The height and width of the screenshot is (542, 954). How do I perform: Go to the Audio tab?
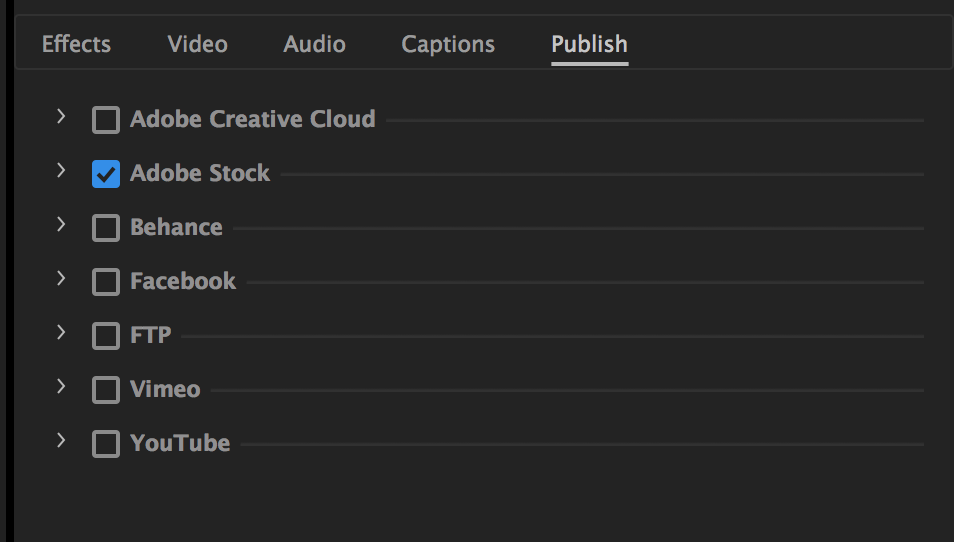point(314,45)
